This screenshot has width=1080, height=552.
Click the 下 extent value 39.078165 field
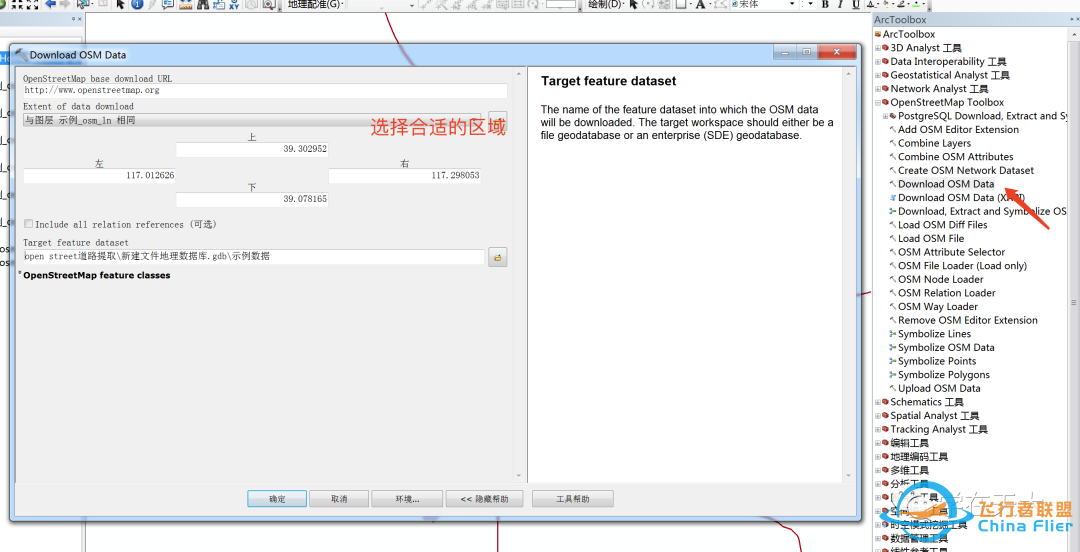coord(252,199)
